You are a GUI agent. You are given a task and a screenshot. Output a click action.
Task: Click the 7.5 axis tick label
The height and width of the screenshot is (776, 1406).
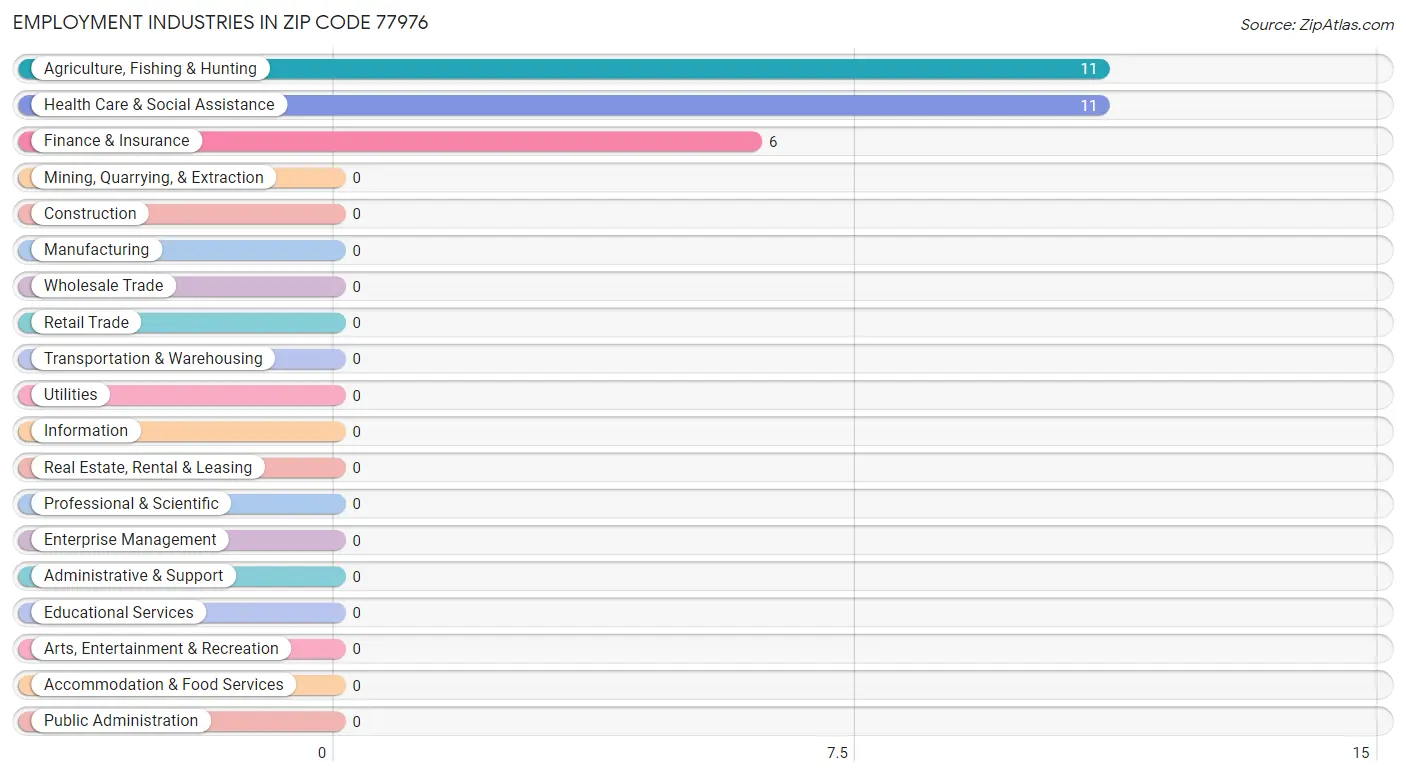tap(838, 753)
